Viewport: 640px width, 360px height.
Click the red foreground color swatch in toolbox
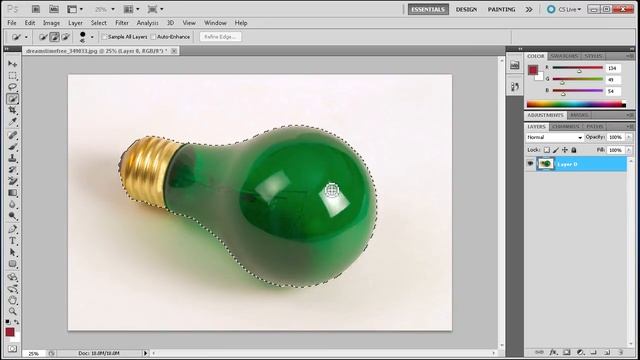pyautogui.click(x=10, y=332)
